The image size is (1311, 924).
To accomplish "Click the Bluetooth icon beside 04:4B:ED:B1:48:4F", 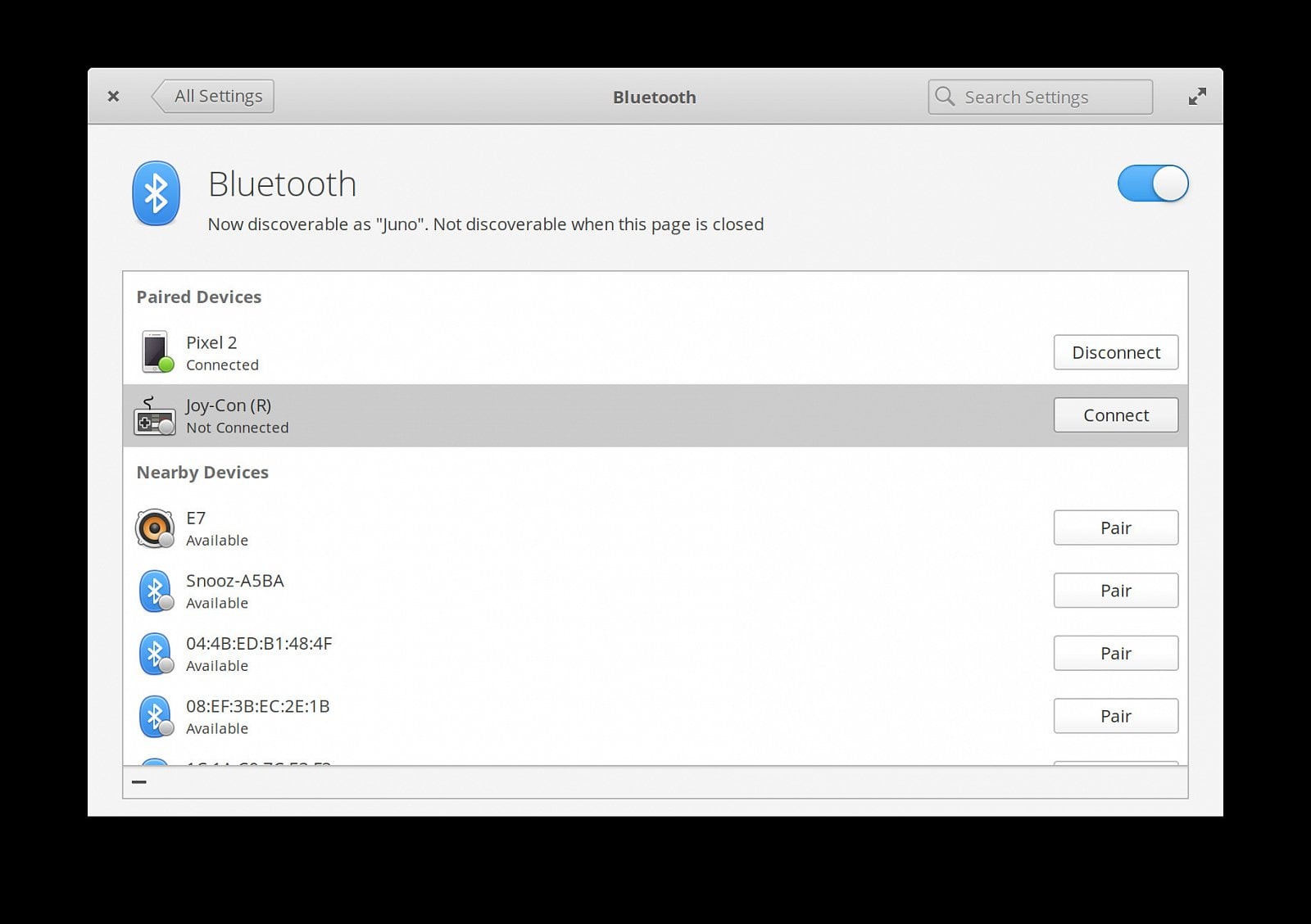I will tap(156, 653).
